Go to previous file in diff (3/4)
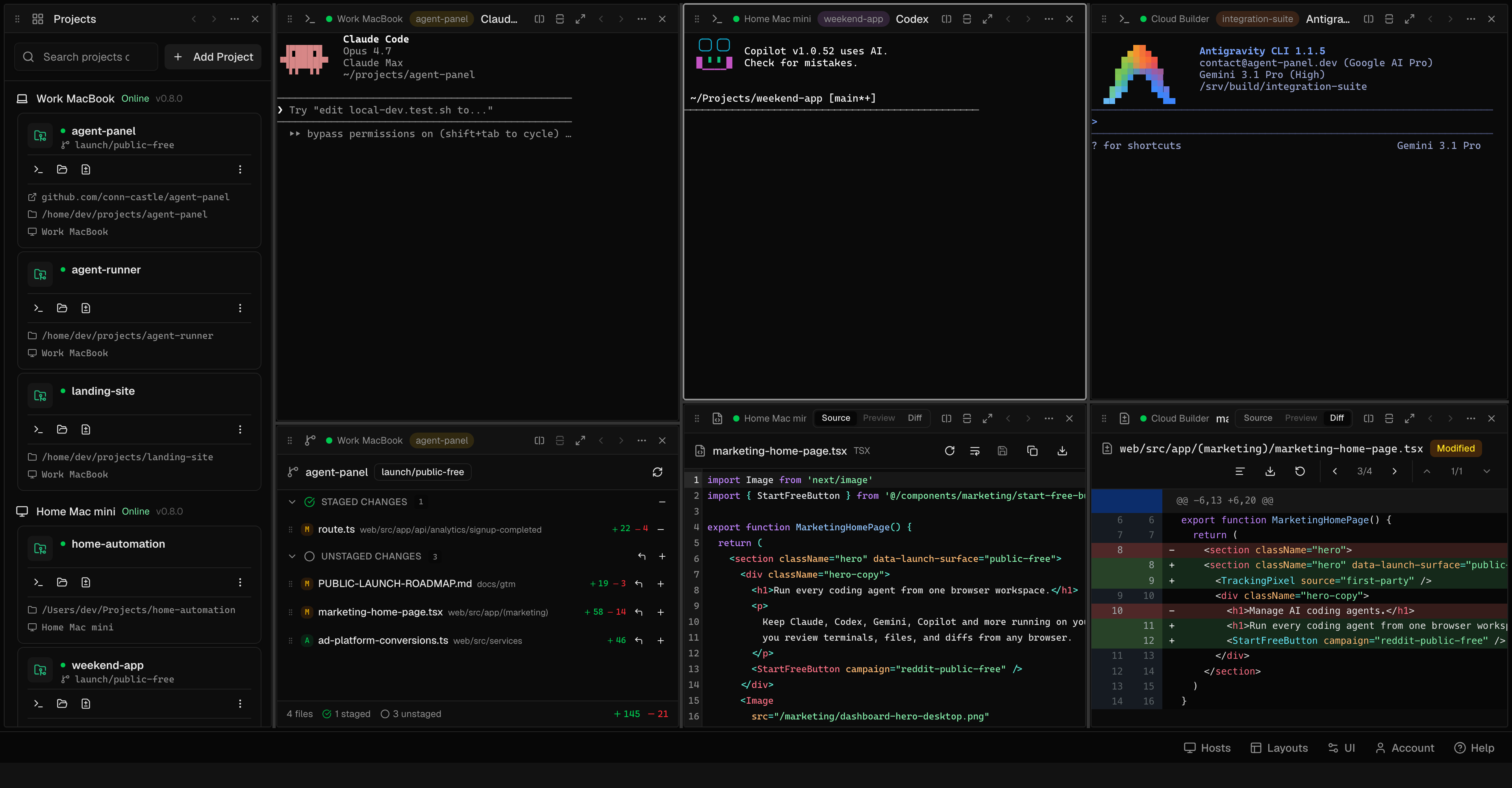The image size is (1512, 788). [x=1335, y=472]
